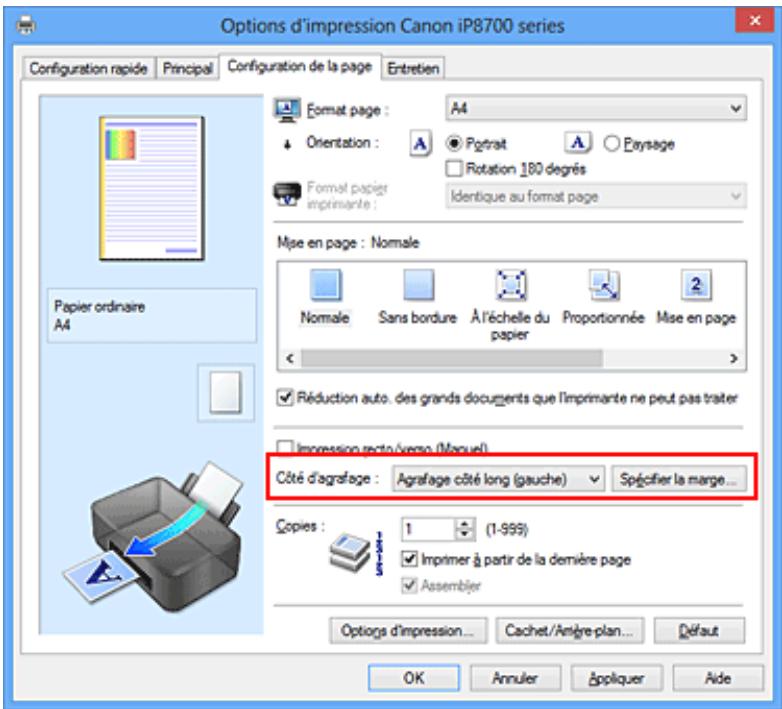
Task: Switch to Configuration rapide tab
Action: coord(88,68)
